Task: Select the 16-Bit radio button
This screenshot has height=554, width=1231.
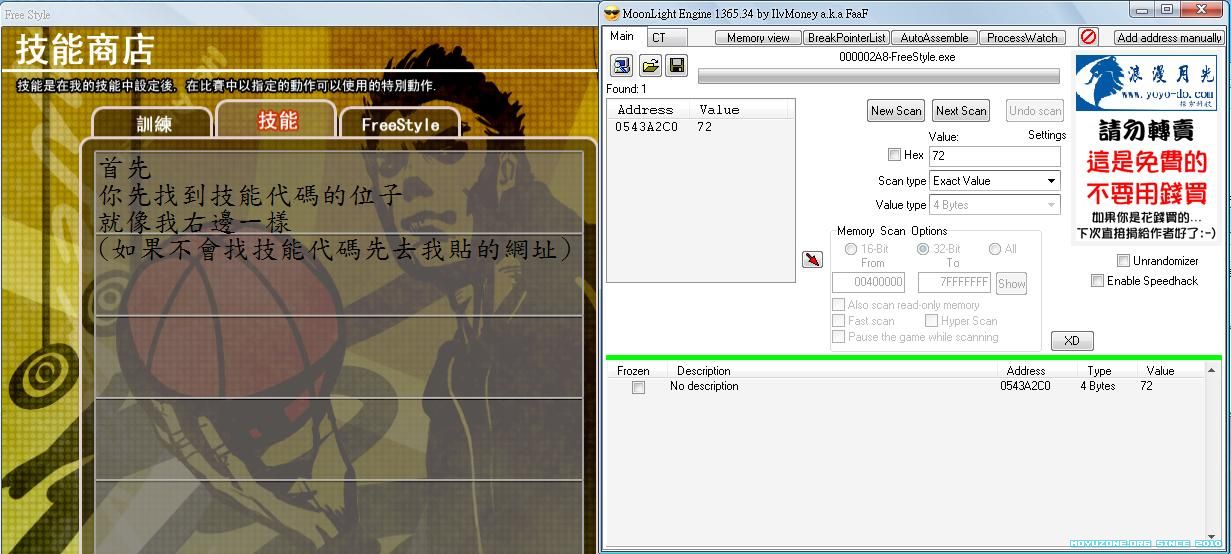Action: coord(851,249)
